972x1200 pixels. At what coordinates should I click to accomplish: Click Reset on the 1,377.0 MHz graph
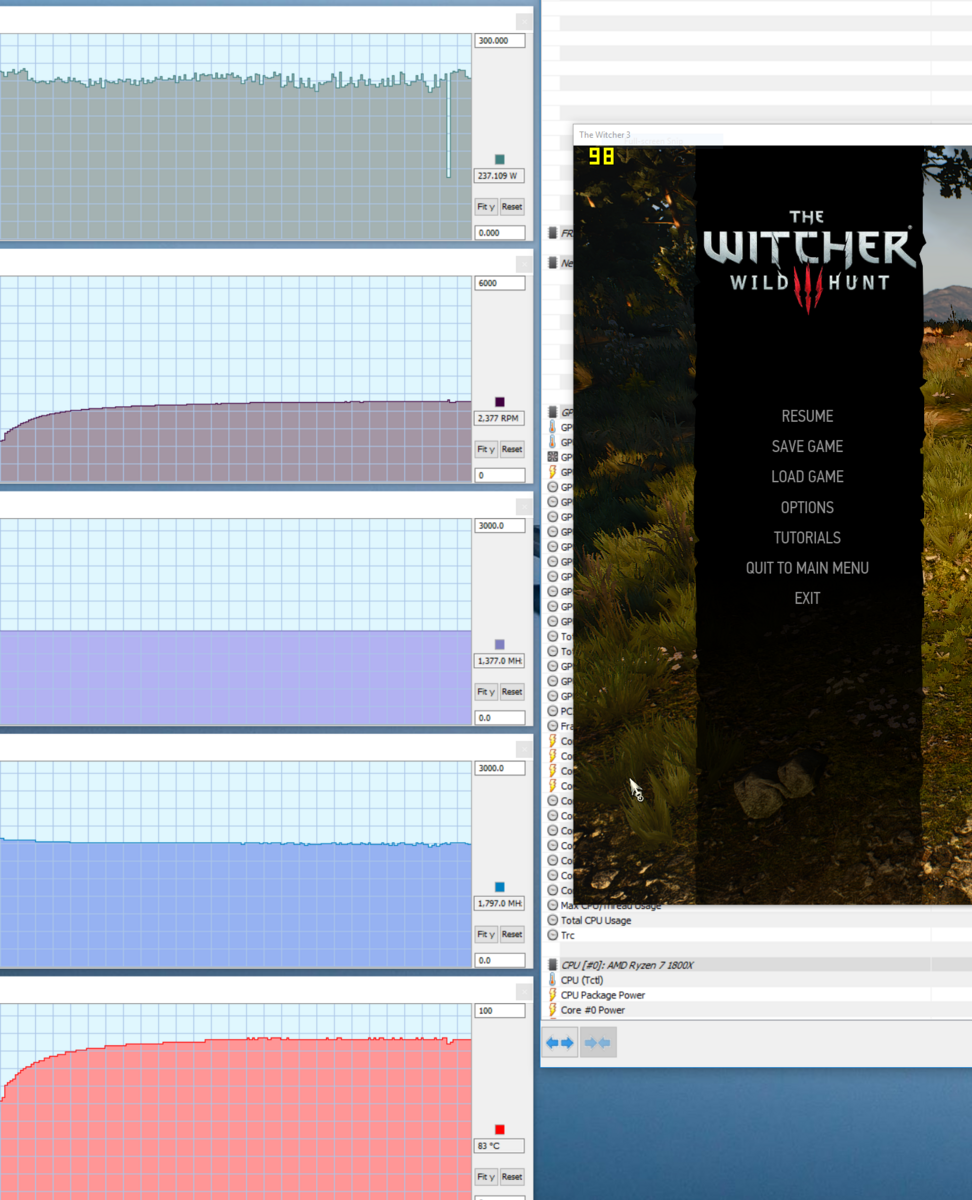(512, 692)
